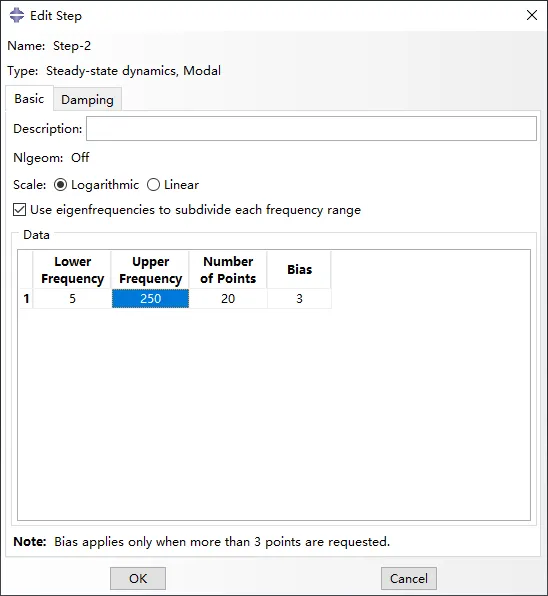Click OK to confirm step settings
Screen dimensions: 548x596
pos(138,579)
